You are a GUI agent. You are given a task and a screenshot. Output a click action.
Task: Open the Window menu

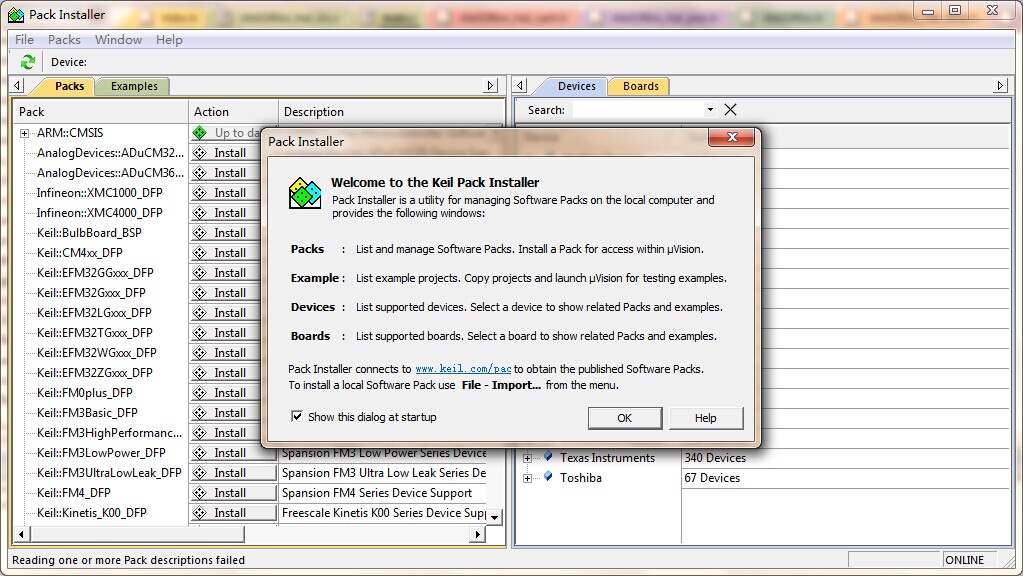pos(118,40)
